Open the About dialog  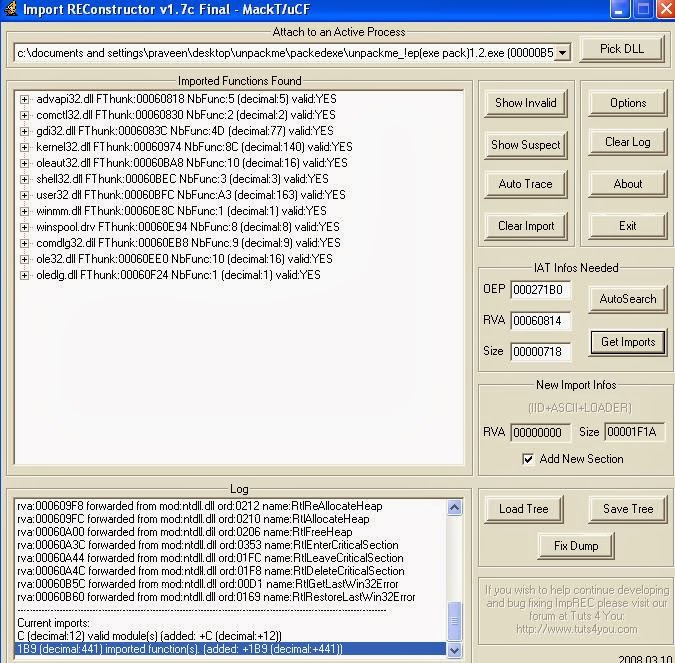(628, 184)
